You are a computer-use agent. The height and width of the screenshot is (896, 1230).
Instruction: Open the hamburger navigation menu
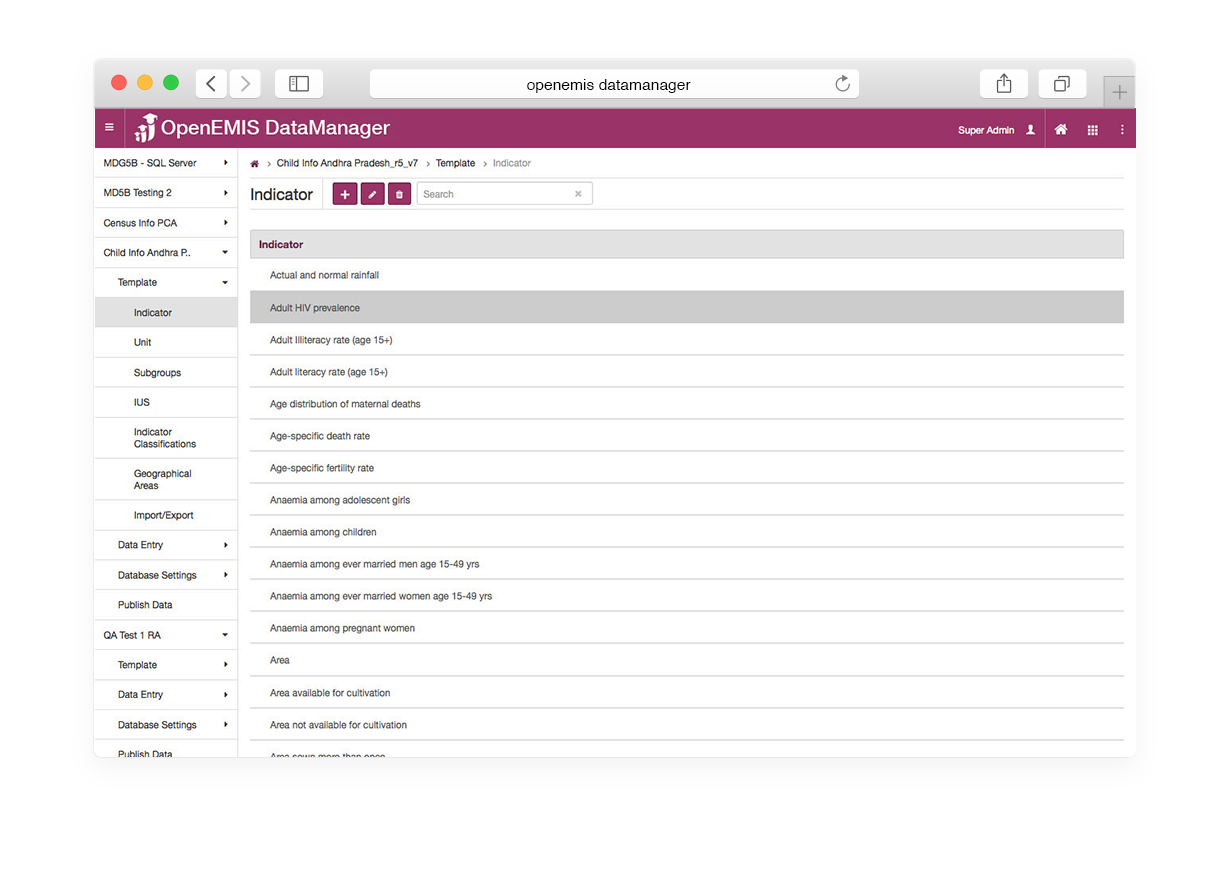[x=109, y=128]
